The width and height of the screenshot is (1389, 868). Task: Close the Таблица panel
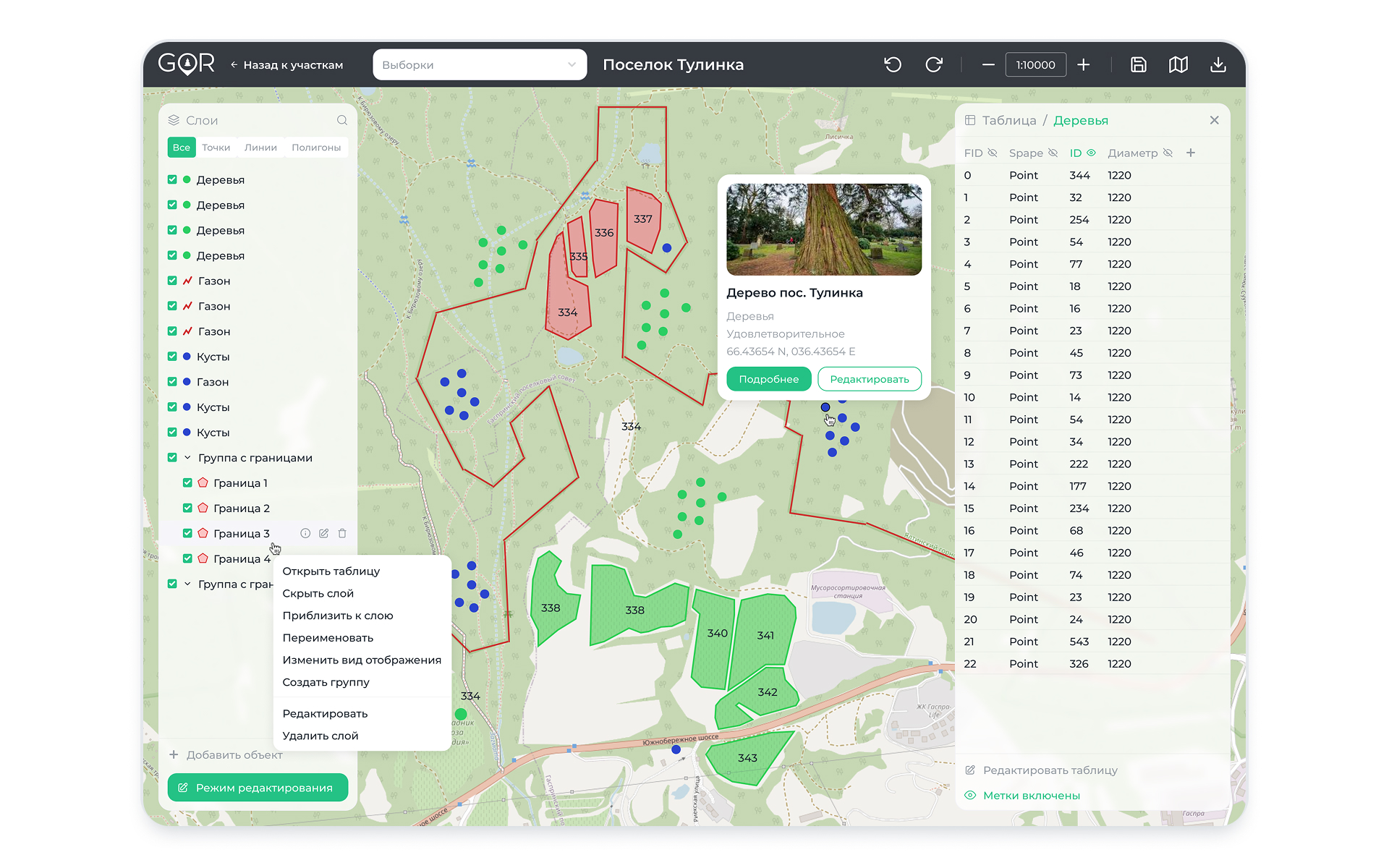pos(1214,120)
